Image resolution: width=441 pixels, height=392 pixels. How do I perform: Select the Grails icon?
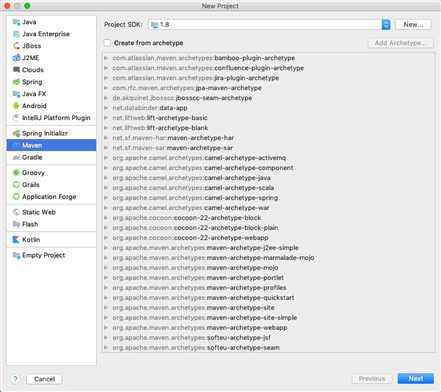coord(16,185)
